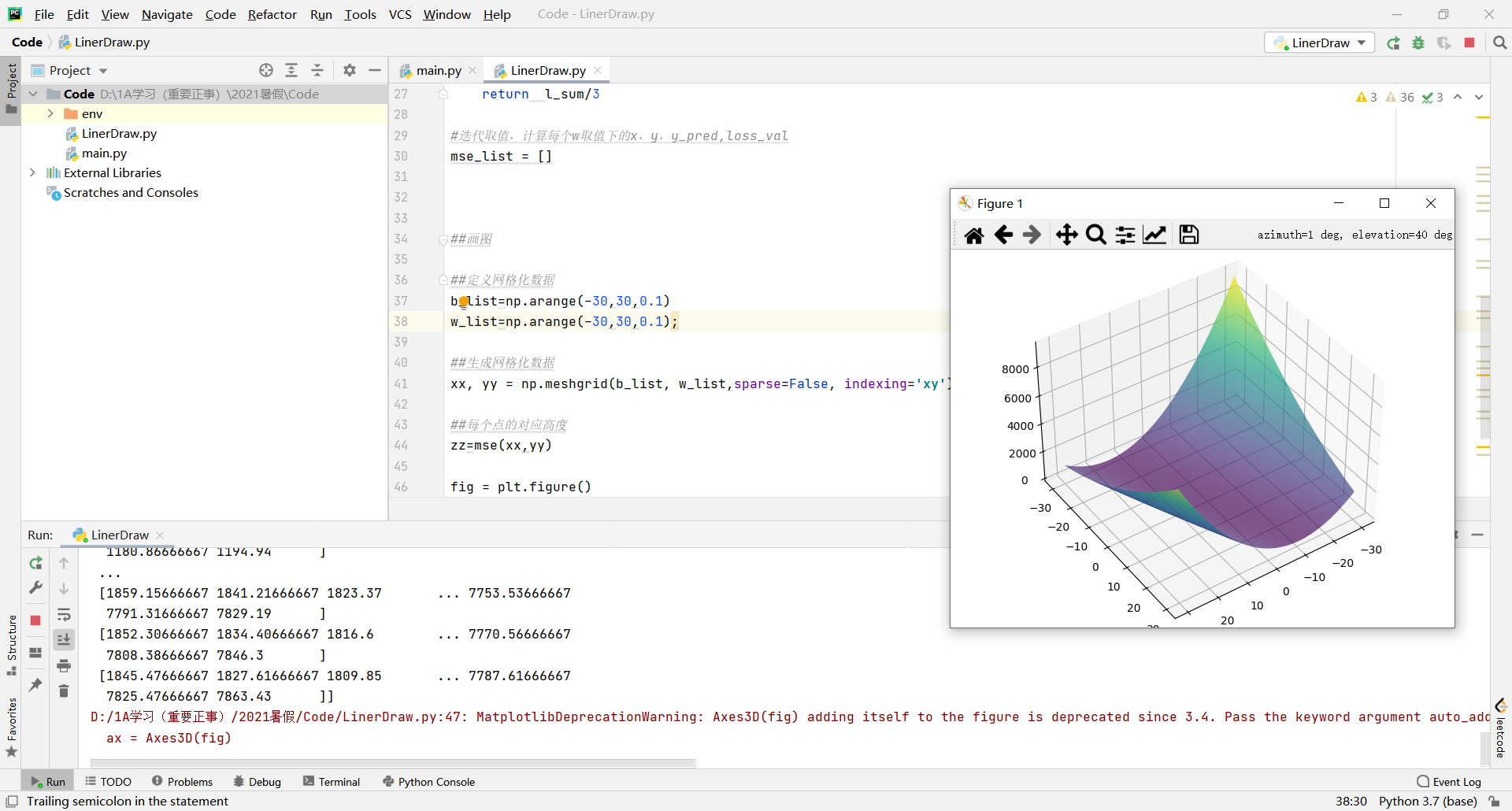Hide the Project panel with minus icon
The width and height of the screenshot is (1512, 811).
click(x=375, y=70)
